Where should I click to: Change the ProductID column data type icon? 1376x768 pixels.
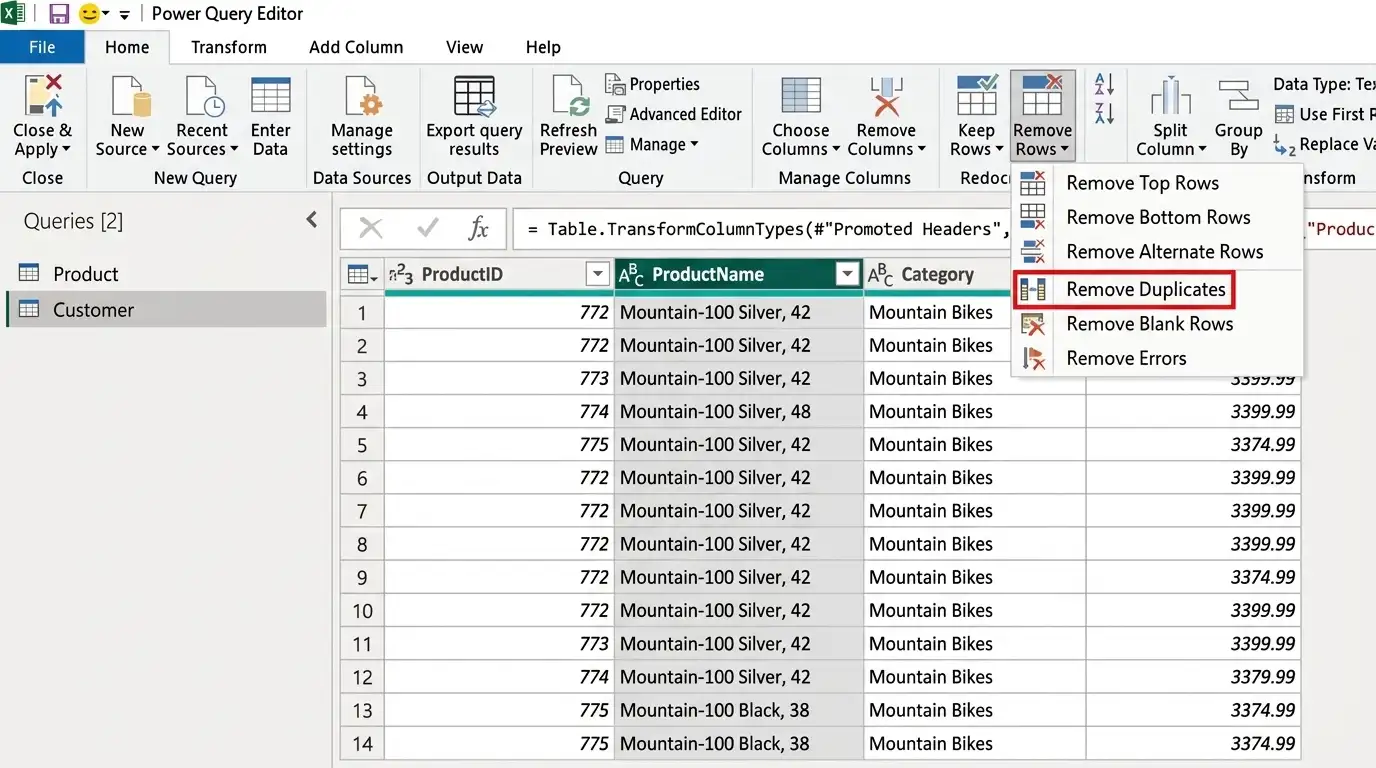401,274
